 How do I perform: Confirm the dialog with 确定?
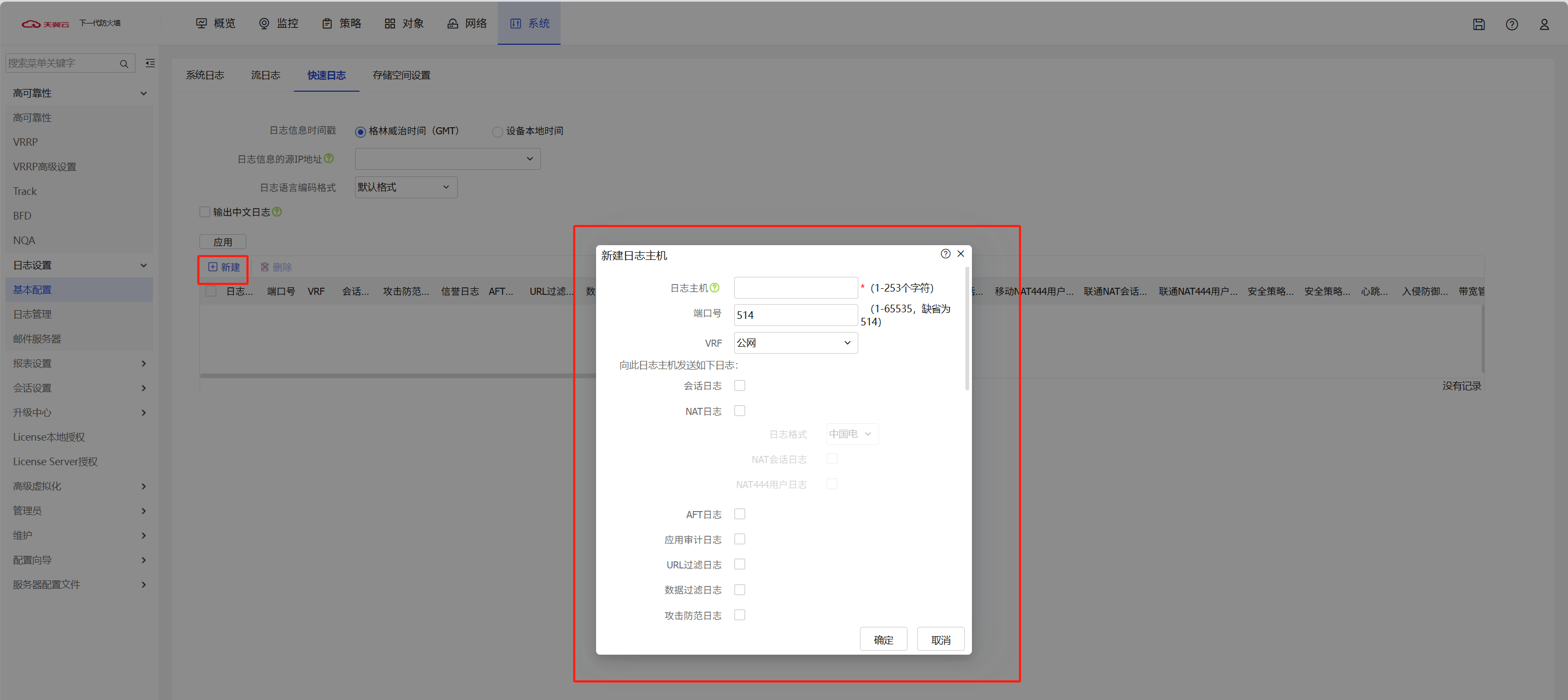coord(883,639)
